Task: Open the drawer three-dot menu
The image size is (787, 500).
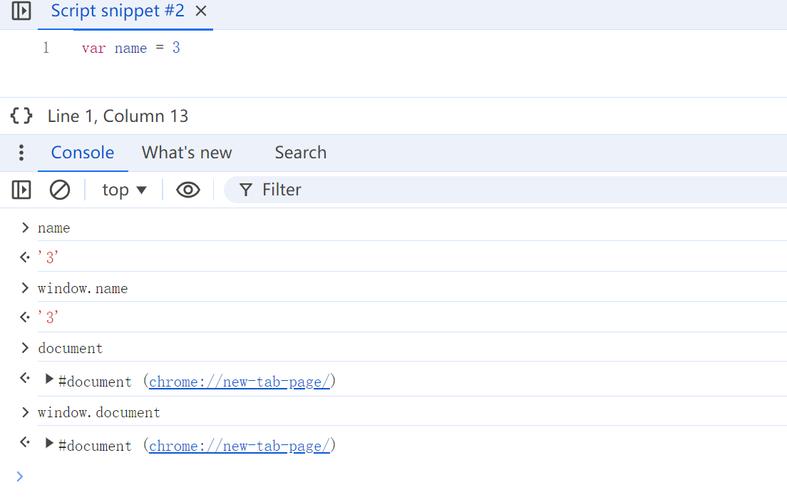Action: click(x=21, y=153)
